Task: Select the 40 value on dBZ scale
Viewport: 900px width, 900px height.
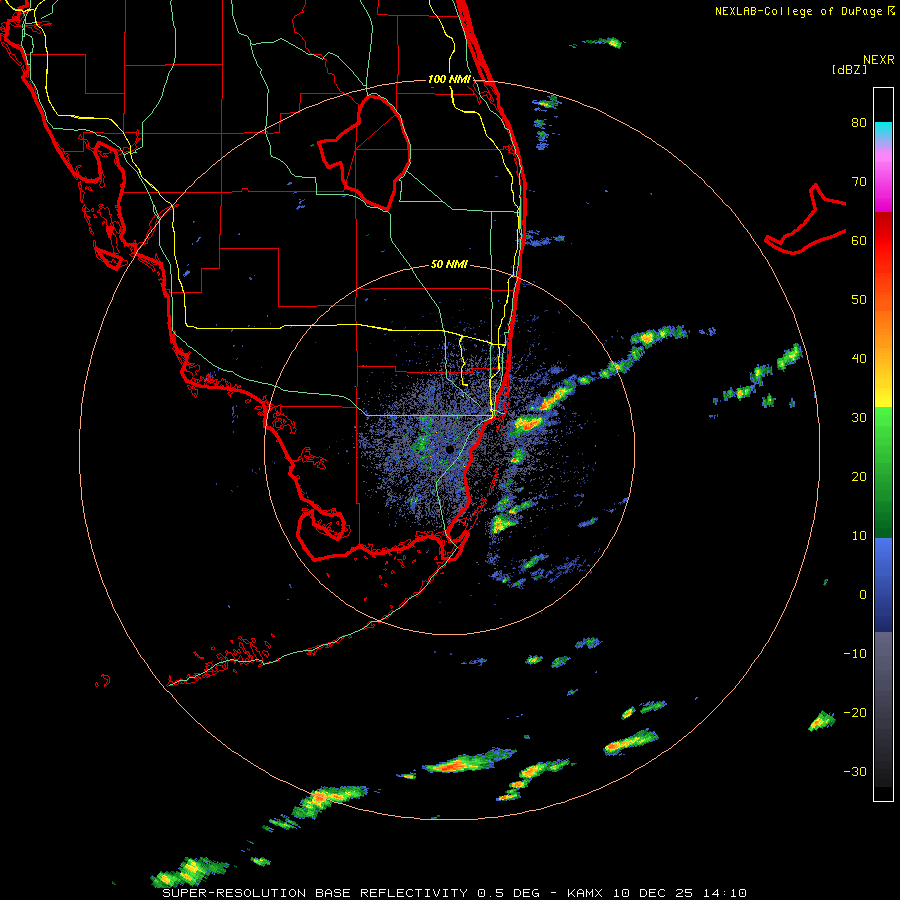Action: click(x=859, y=359)
